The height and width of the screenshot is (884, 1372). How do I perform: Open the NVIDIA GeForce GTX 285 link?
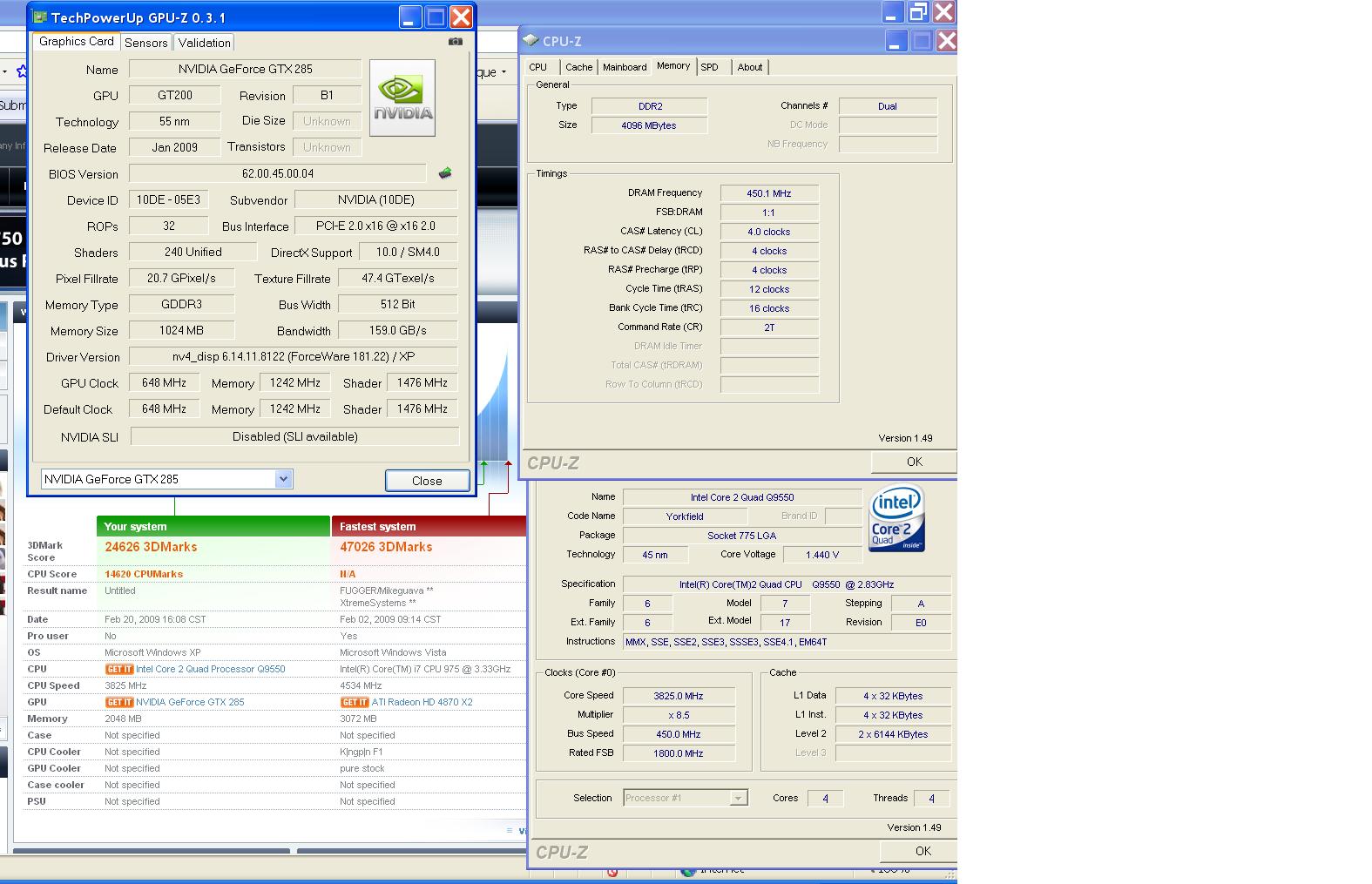point(190,702)
